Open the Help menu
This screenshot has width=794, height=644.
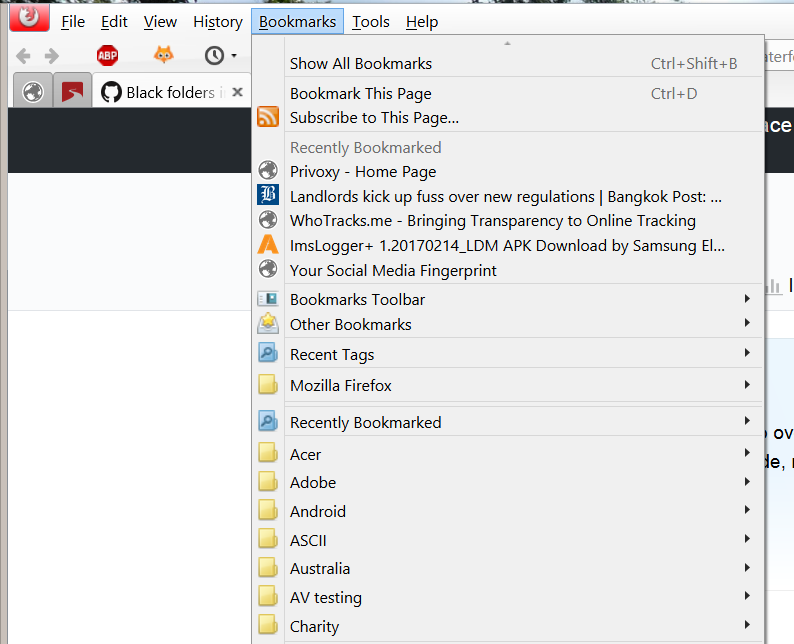point(422,22)
